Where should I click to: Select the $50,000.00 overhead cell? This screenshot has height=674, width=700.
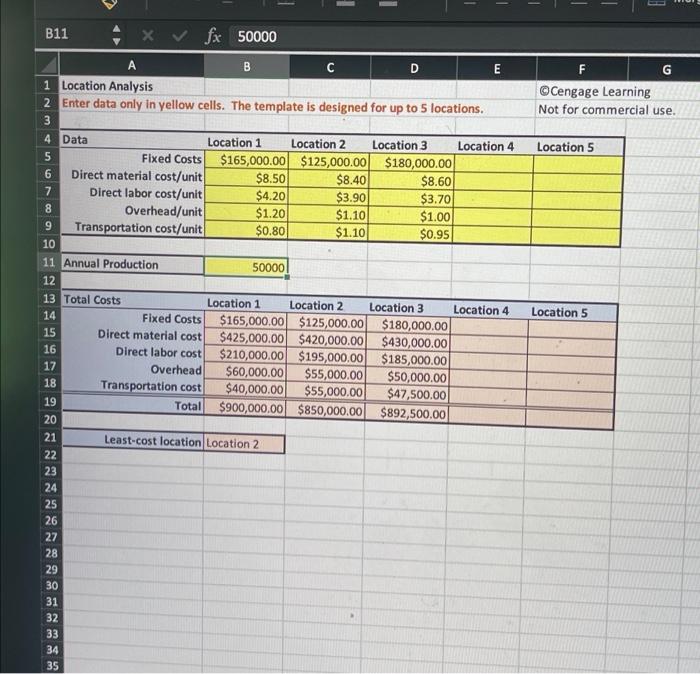coord(407,377)
